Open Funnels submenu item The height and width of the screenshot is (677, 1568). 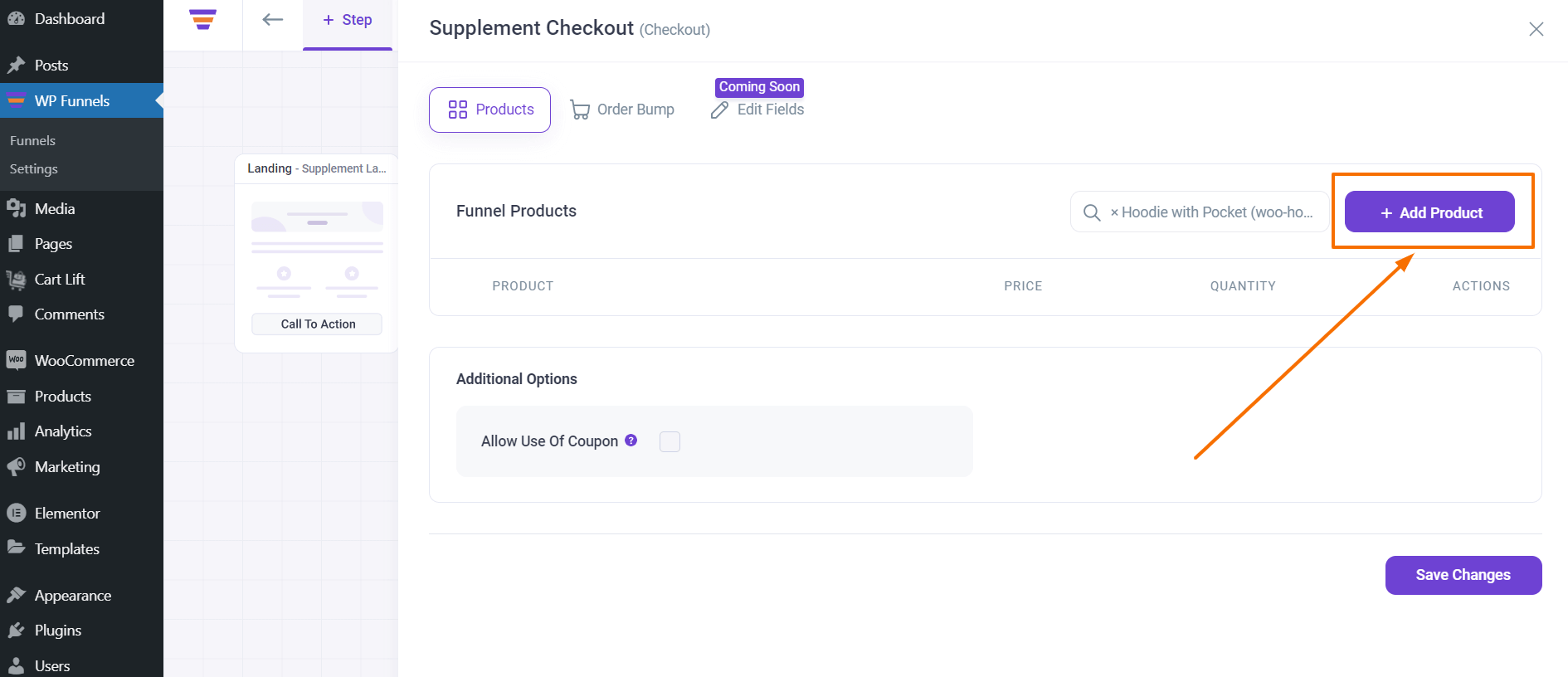(x=32, y=141)
